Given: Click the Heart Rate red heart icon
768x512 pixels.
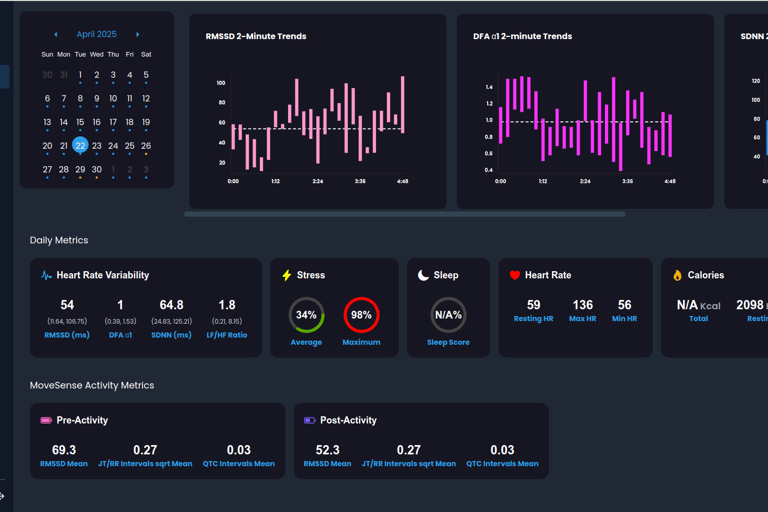Looking at the screenshot, I should pos(515,275).
